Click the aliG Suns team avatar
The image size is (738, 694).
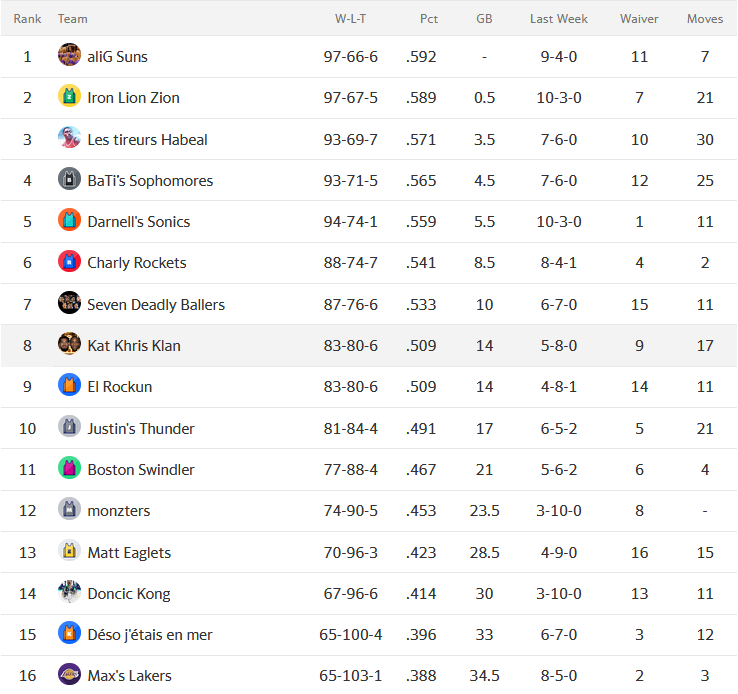point(69,55)
